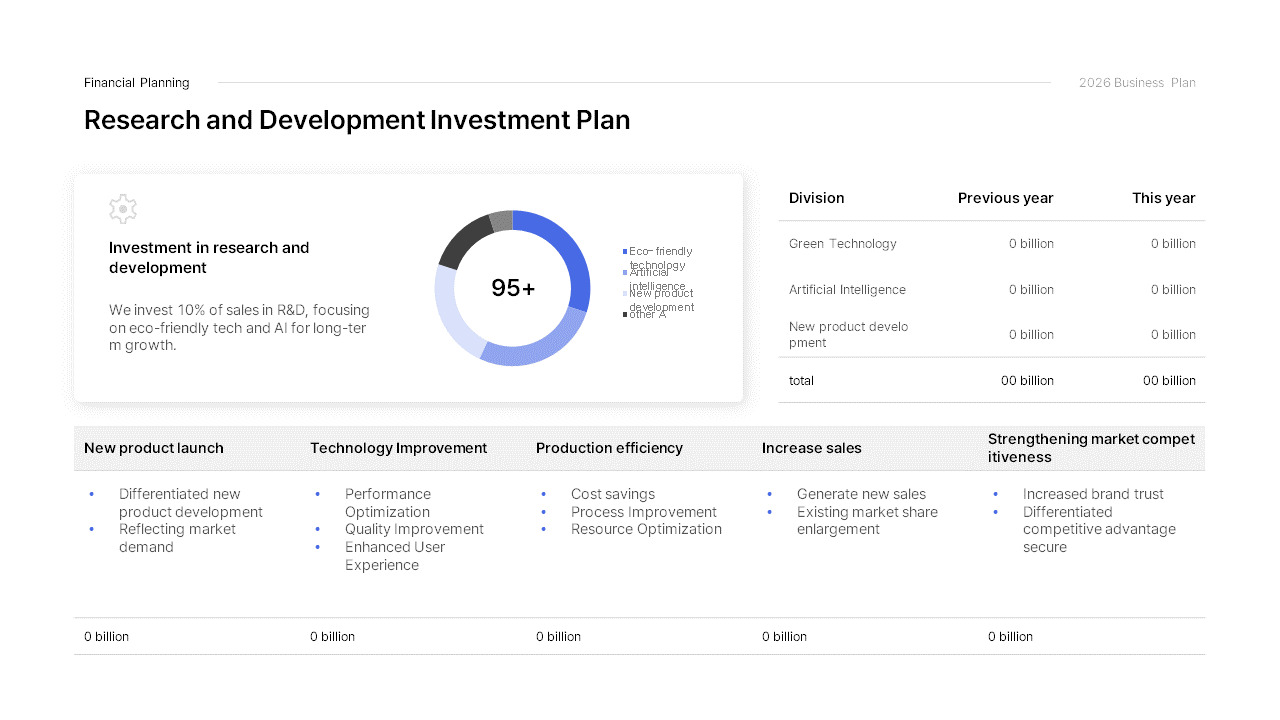Click the total row's This year '00 billion' value

tap(1170, 381)
